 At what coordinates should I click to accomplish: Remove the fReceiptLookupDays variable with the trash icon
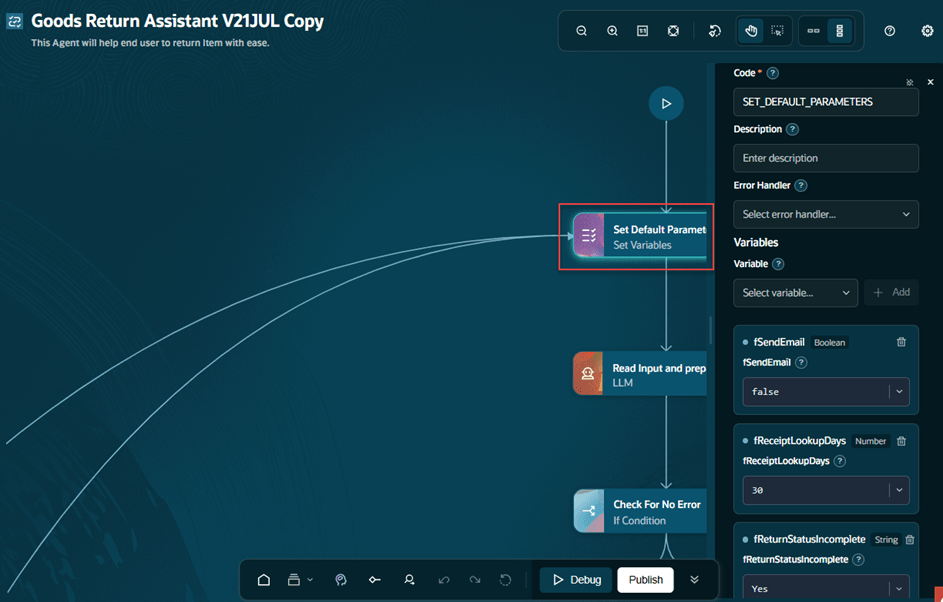pos(901,441)
